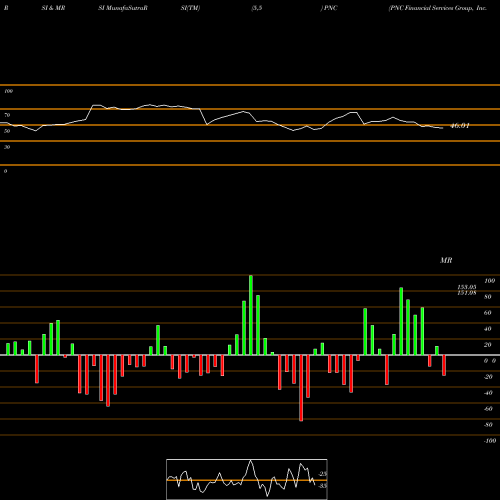Click the longest red MR histogram bar
The width and height of the screenshot is (500, 500).
coord(301,388)
